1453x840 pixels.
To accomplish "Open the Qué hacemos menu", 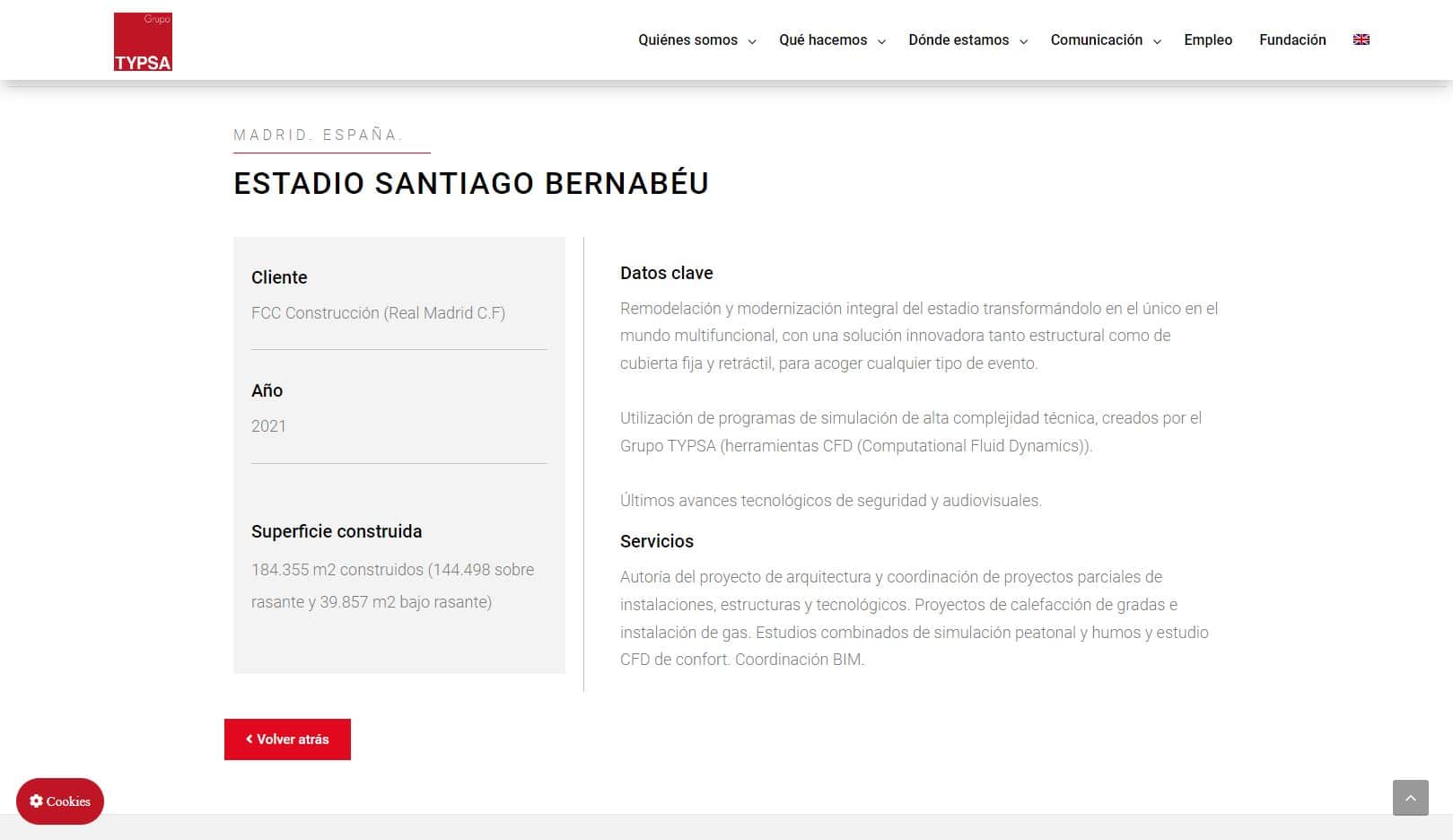I will point(823,40).
